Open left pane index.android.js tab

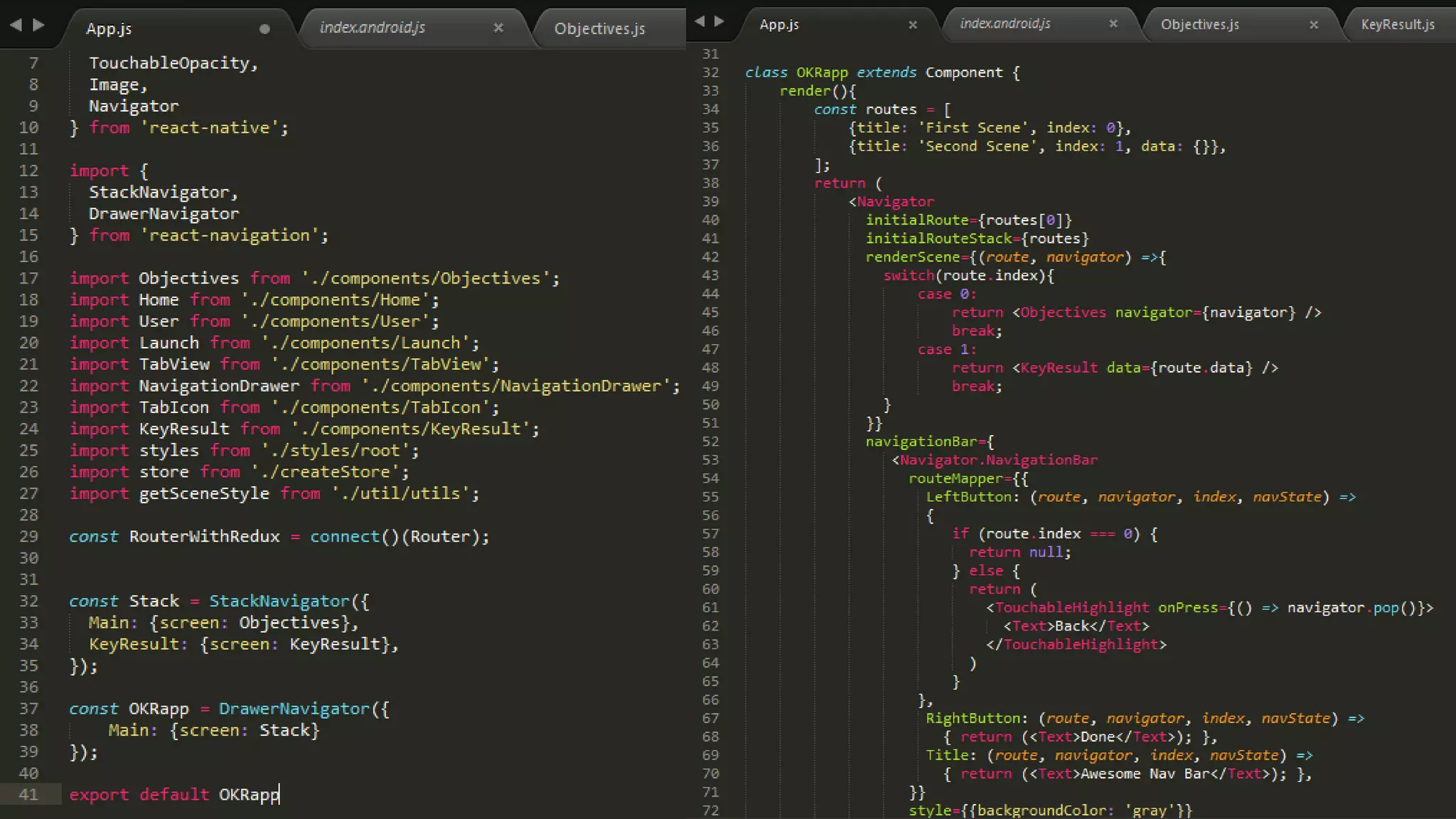pos(372,28)
